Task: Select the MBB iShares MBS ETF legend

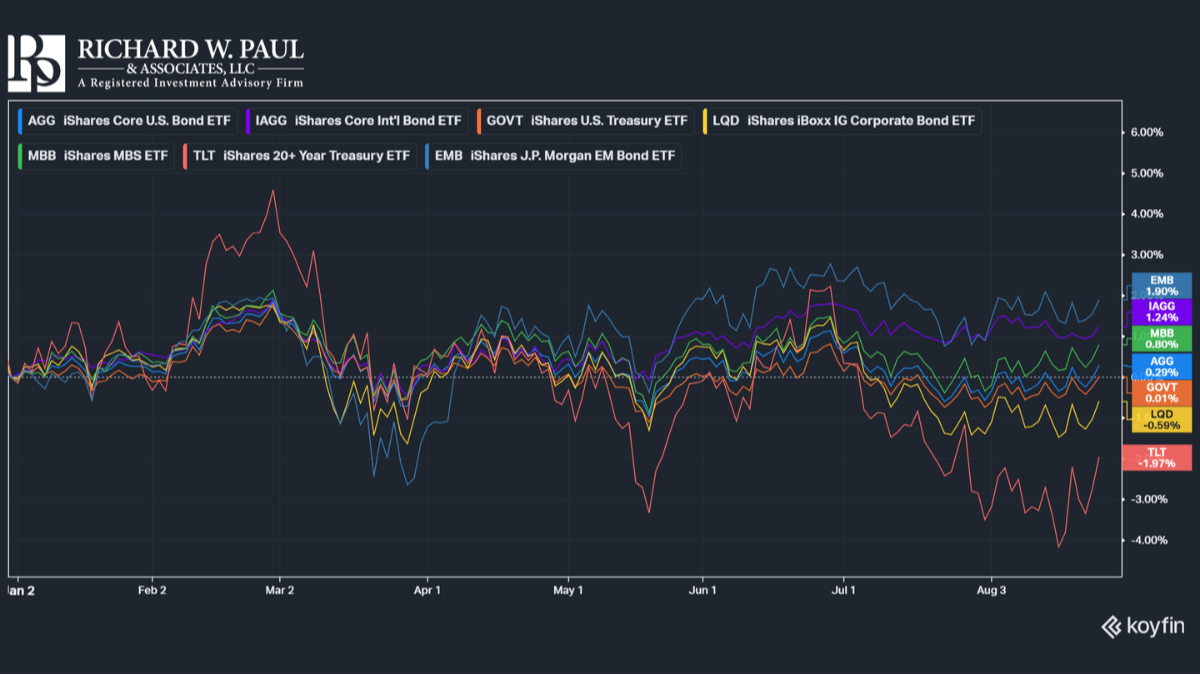Action: pyautogui.click(x=95, y=156)
